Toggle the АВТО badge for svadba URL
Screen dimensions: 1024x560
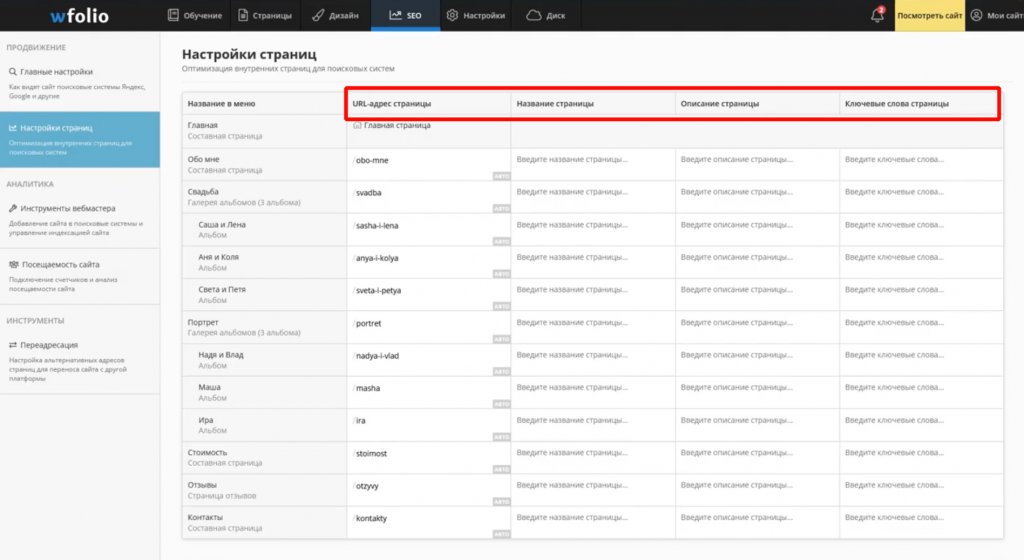(x=501, y=209)
